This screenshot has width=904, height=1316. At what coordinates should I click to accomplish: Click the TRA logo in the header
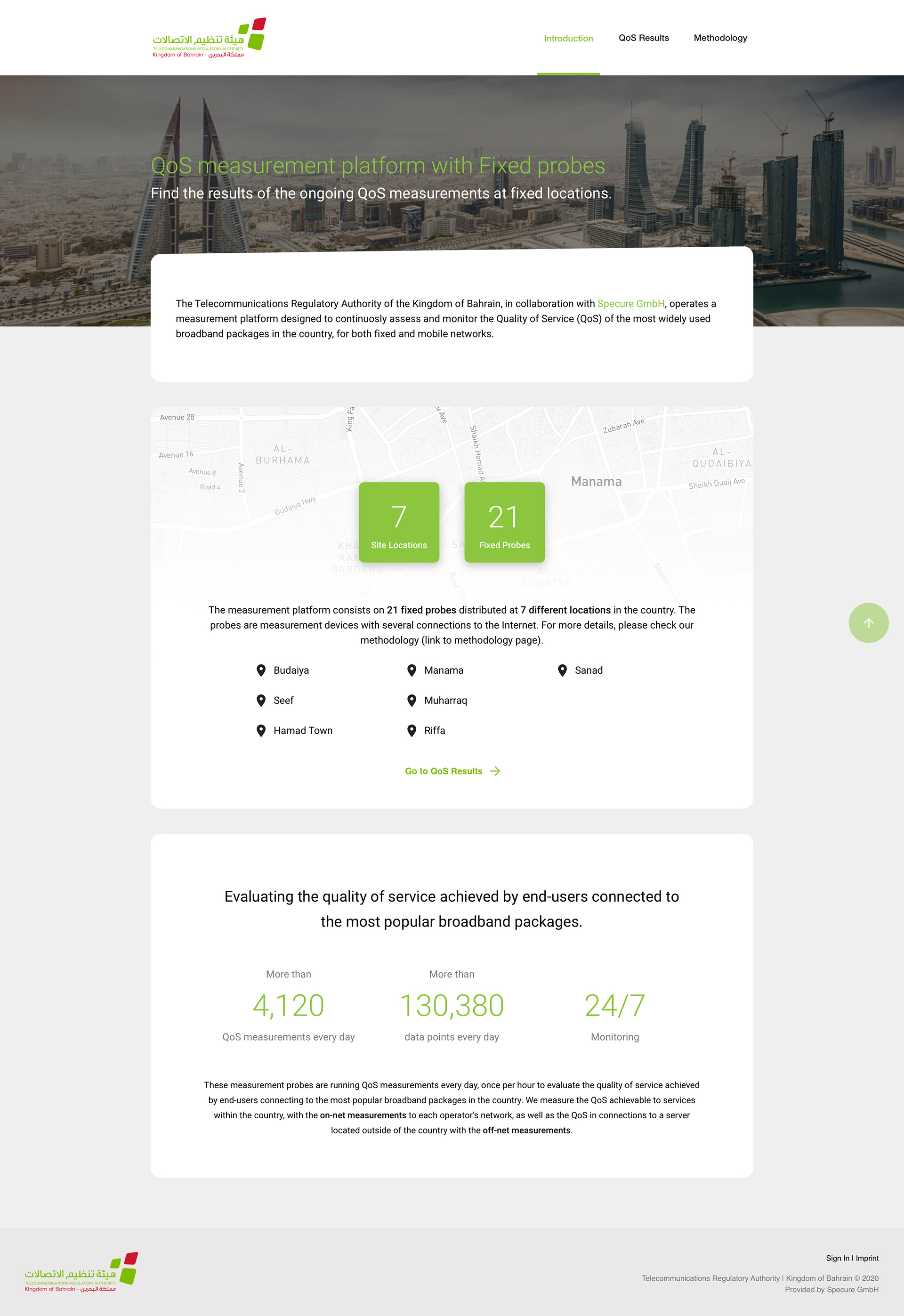click(209, 38)
